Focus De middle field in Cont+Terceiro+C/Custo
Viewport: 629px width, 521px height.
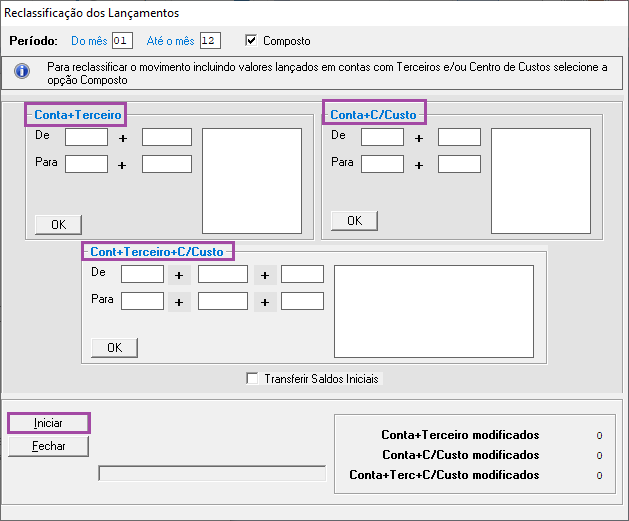click(223, 274)
